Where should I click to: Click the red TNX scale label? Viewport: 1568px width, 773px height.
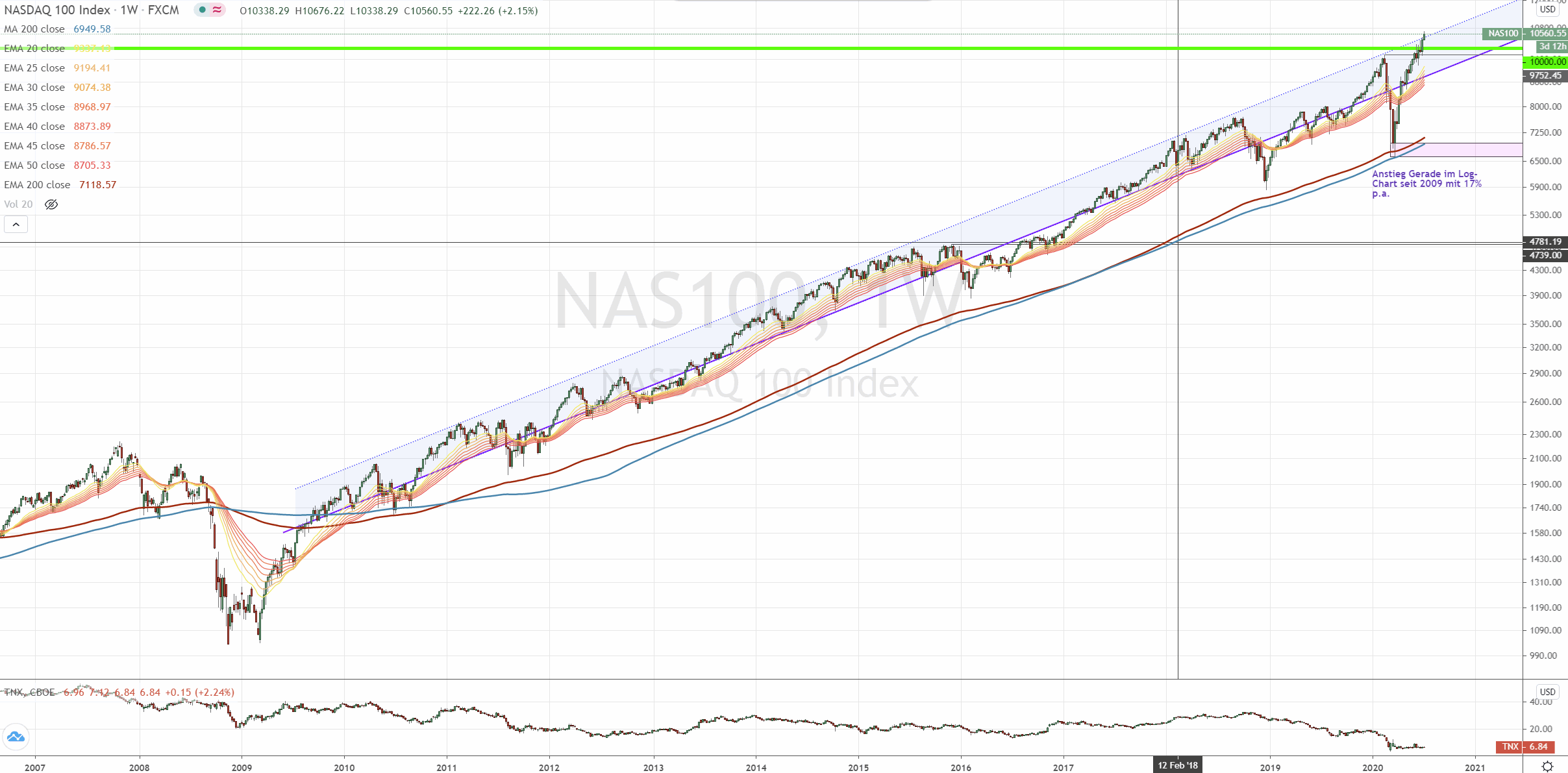[x=1510, y=746]
